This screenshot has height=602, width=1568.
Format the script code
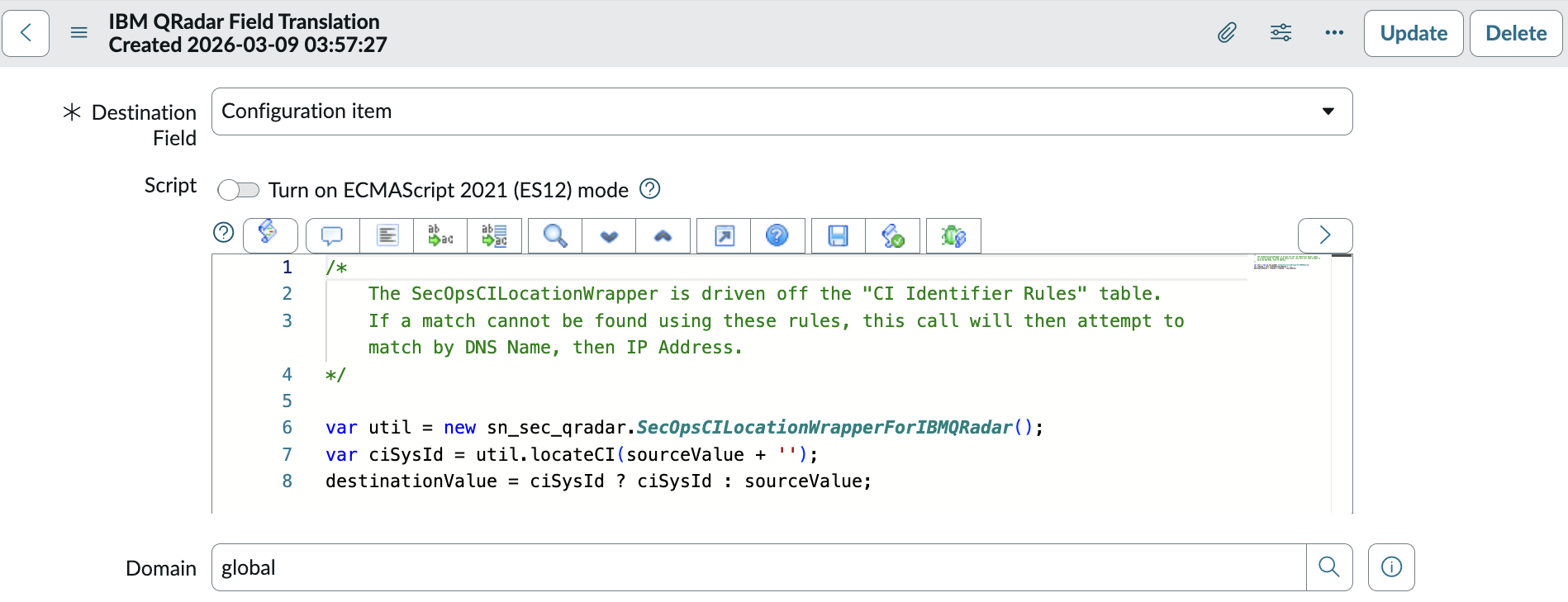coord(387,236)
